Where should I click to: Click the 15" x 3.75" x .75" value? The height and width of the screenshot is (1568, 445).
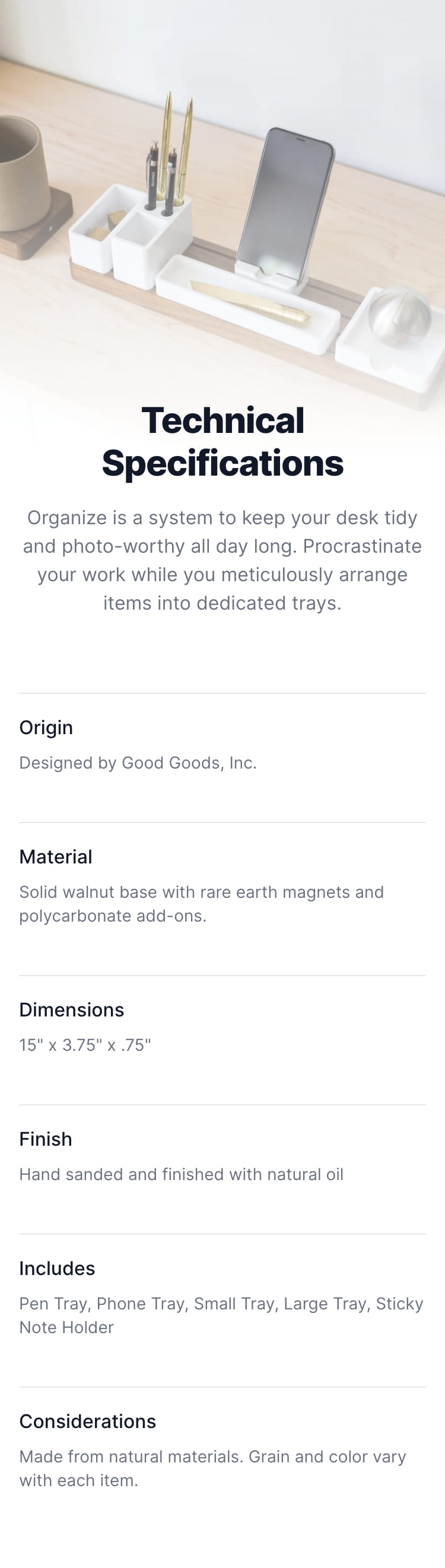pyautogui.click(x=85, y=1045)
